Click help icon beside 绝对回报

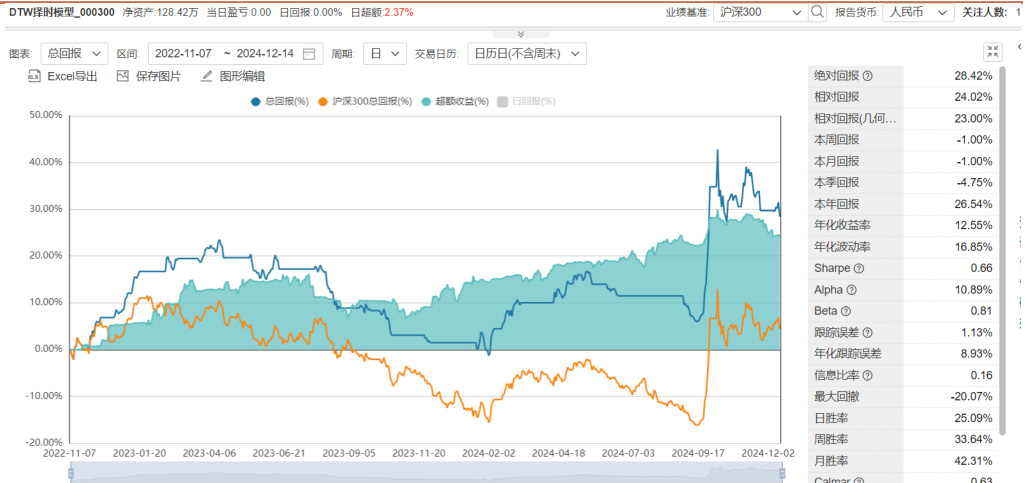[867, 76]
